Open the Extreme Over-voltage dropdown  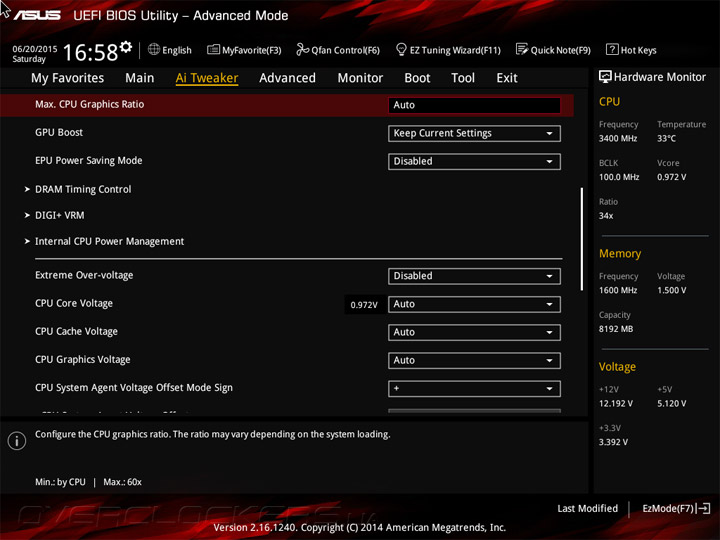point(474,276)
